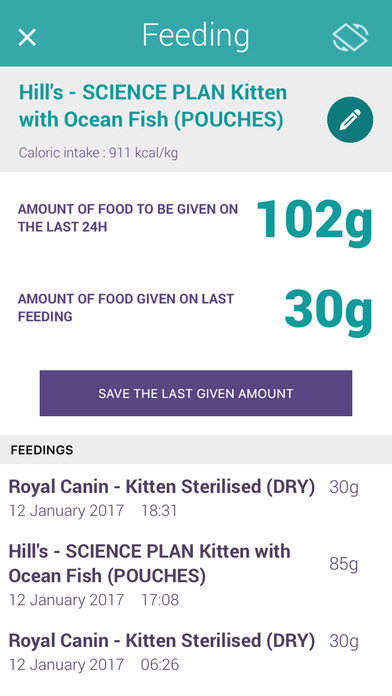Tap the 30g amount of the 06:26 feeding
The image size is (392, 696).
coord(344,642)
